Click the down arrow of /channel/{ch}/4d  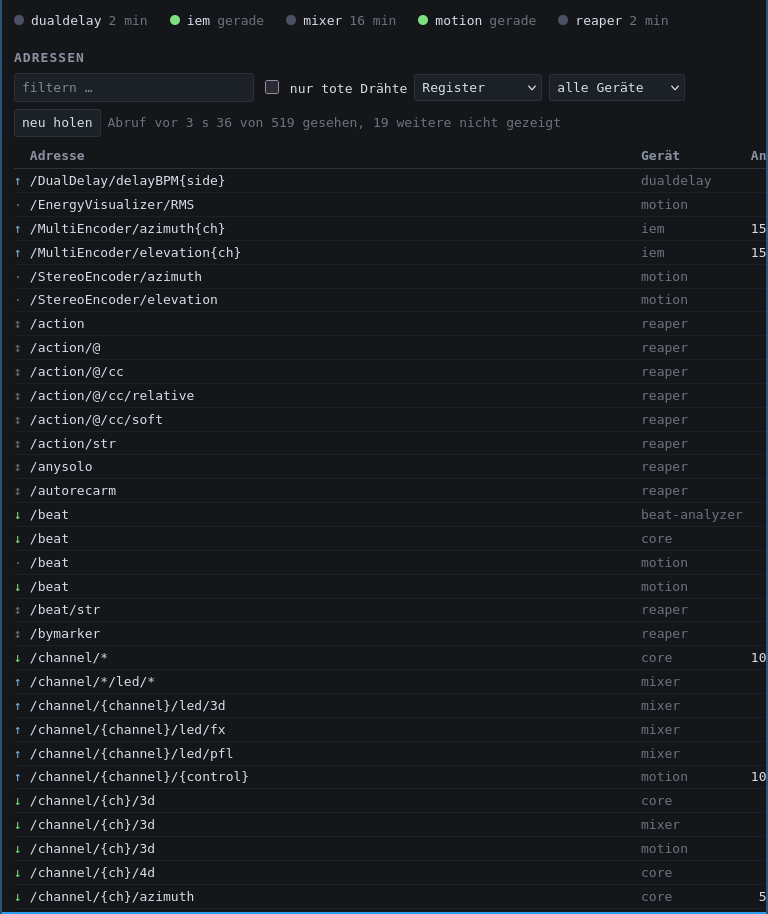point(17,873)
